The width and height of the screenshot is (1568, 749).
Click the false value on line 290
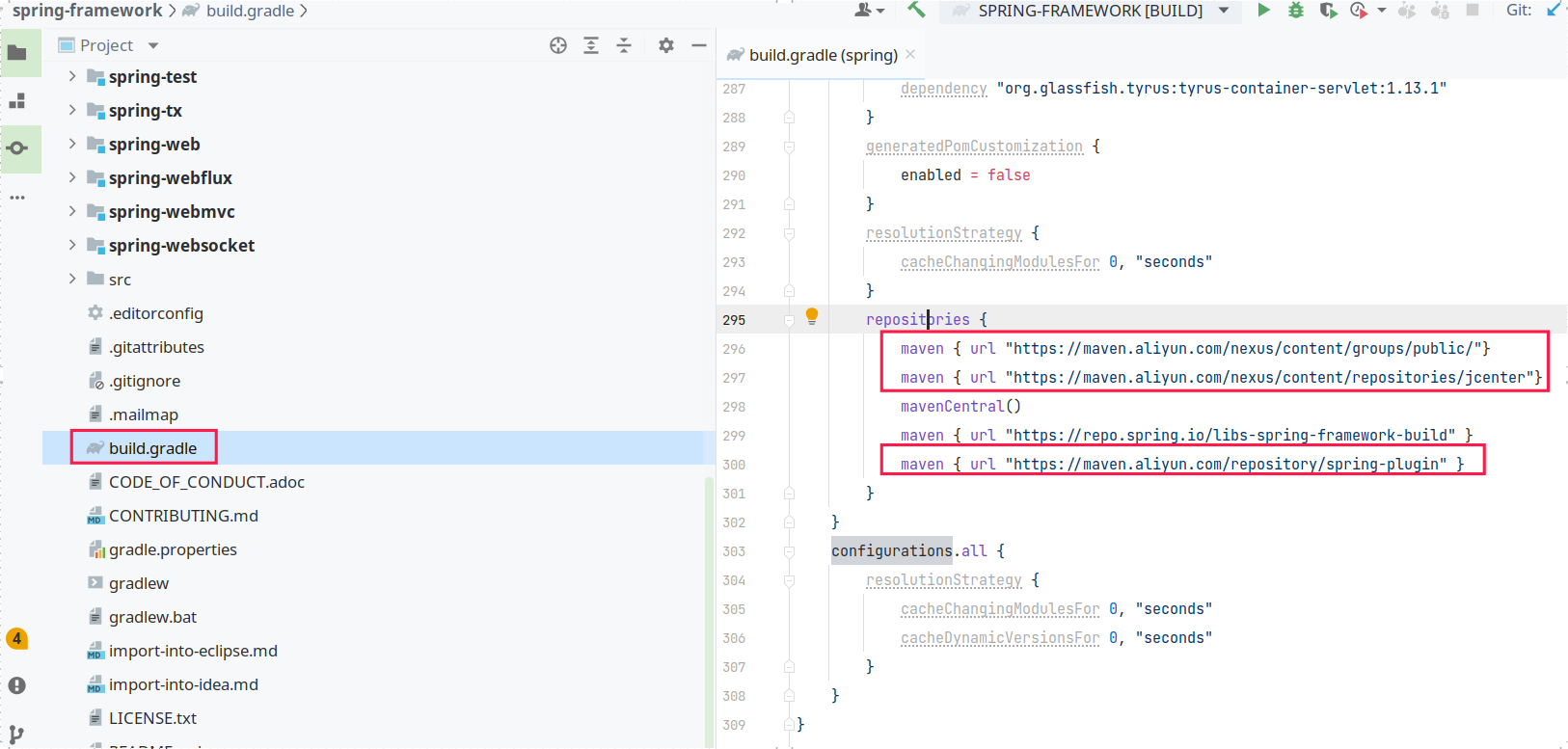tap(1009, 175)
